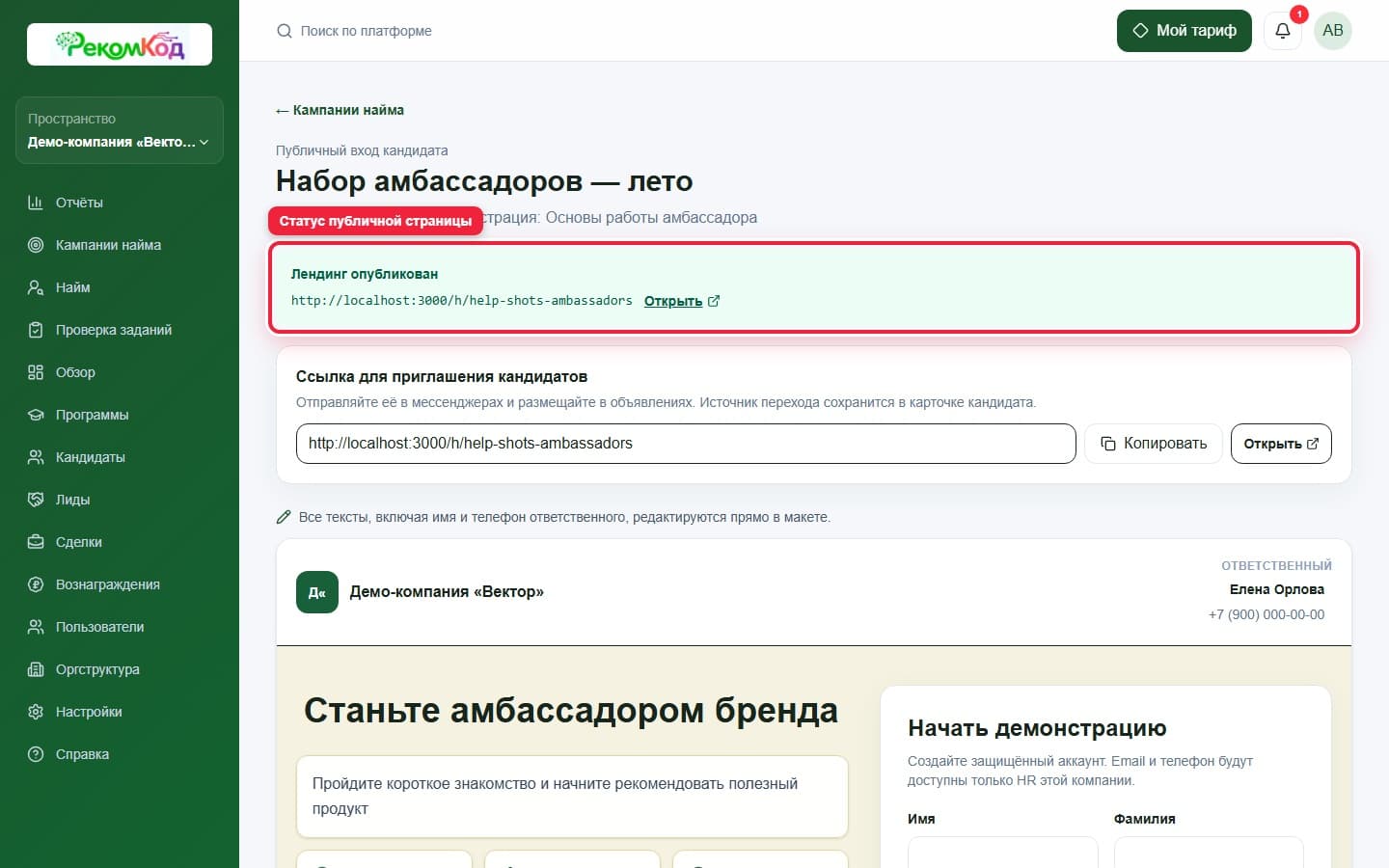Click Начать демонстрацию form heading
Screen dimensions: 1389x868
click(x=1037, y=728)
